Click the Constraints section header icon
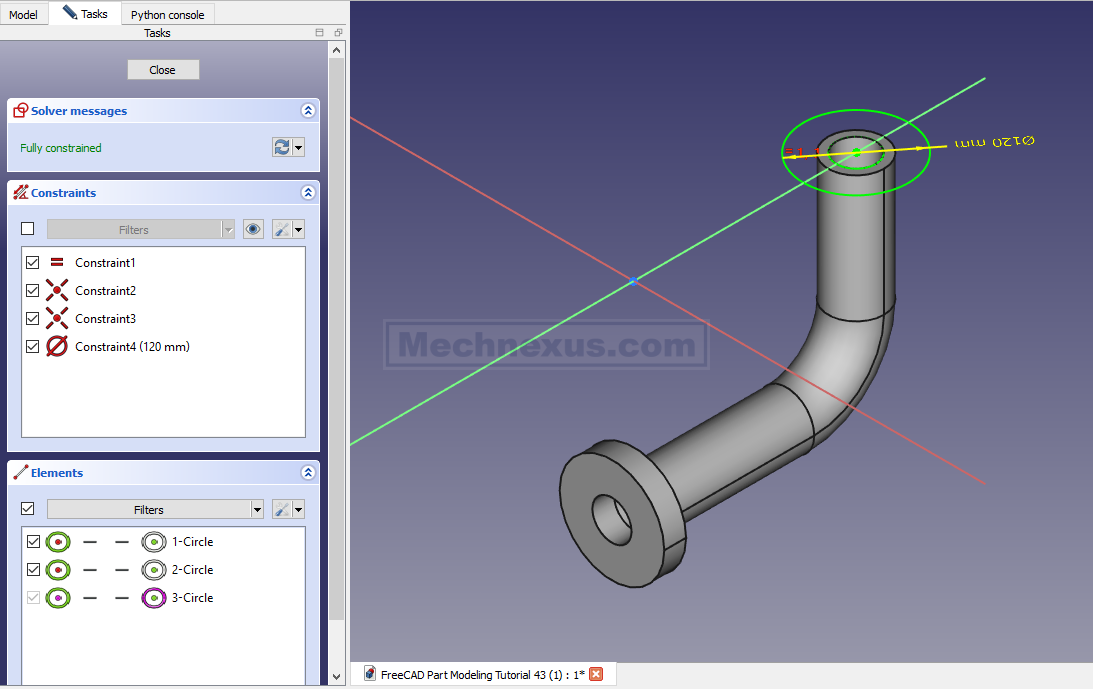This screenshot has height=689, width=1093. click(x=21, y=192)
